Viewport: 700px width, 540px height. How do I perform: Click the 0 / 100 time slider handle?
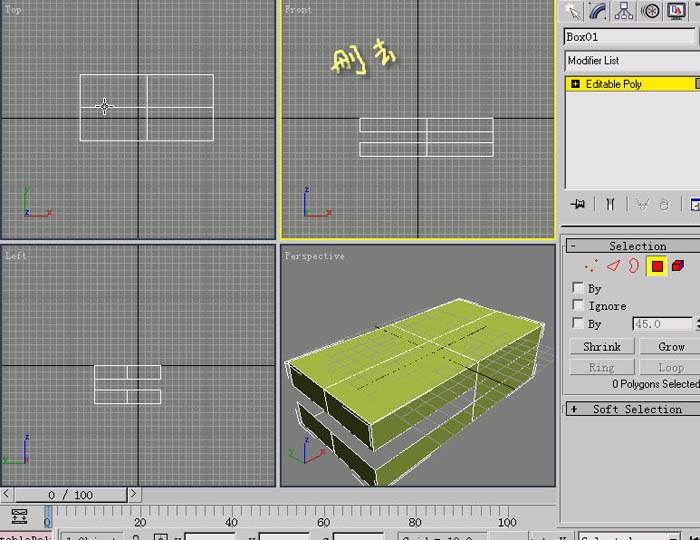[71, 494]
